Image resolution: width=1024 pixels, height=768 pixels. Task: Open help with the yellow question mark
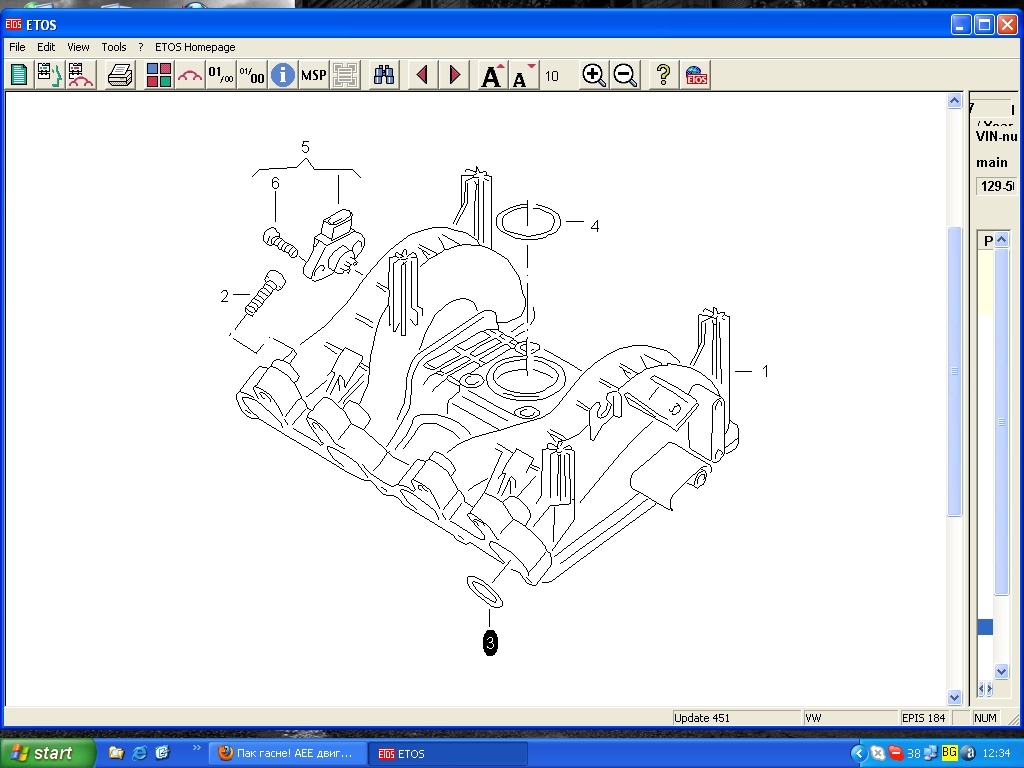pyautogui.click(x=662, y=75)
